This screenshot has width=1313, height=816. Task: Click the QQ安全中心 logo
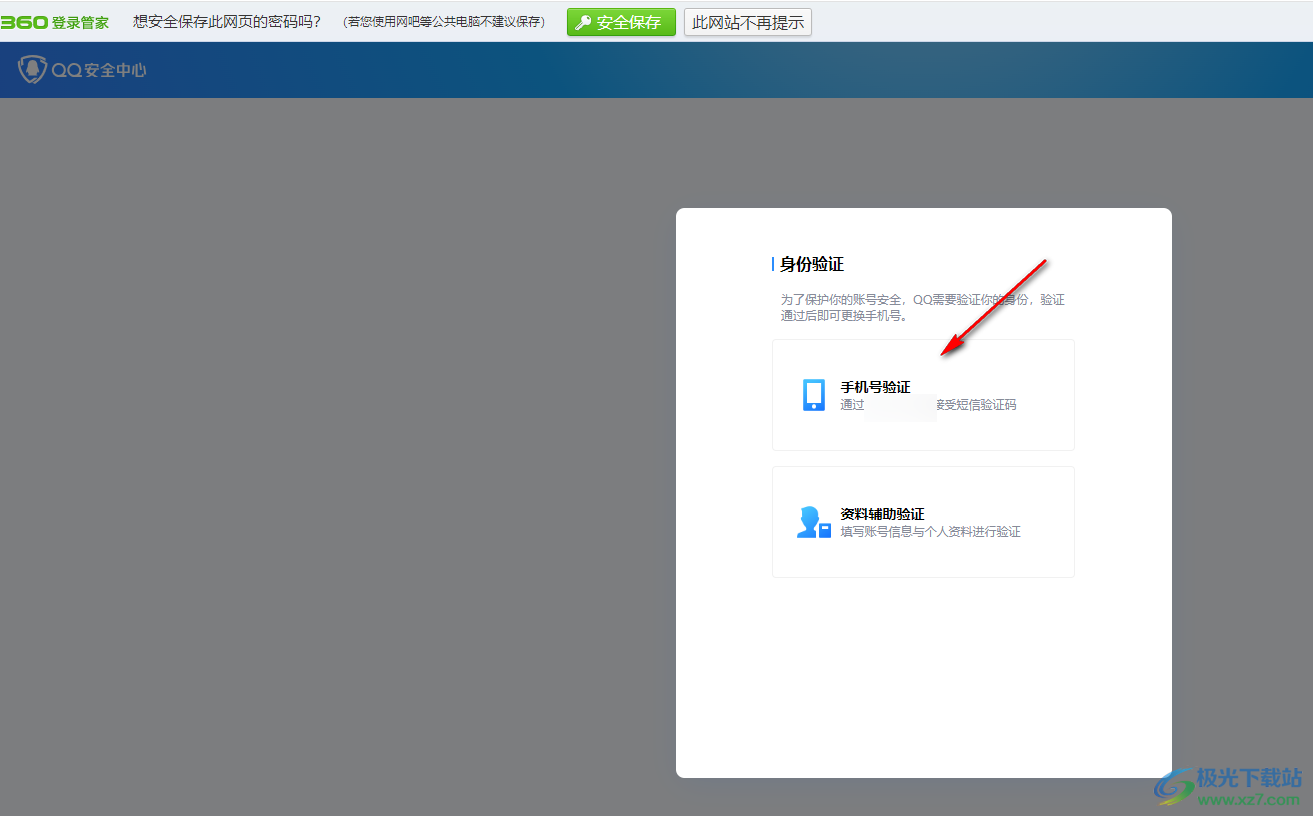pos(82,70)
